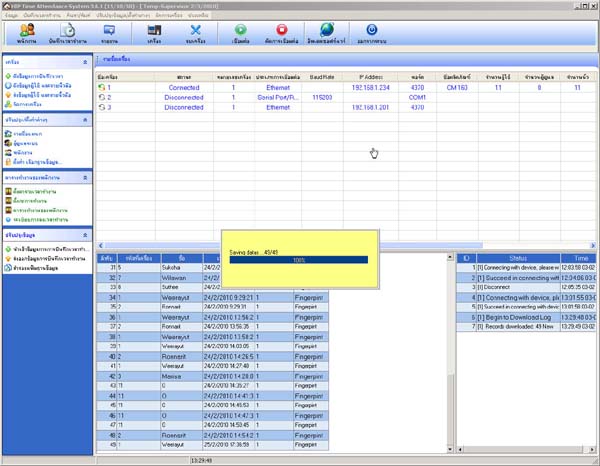Collapse the second sidebar panel with its chevron

tap(85, 120)
